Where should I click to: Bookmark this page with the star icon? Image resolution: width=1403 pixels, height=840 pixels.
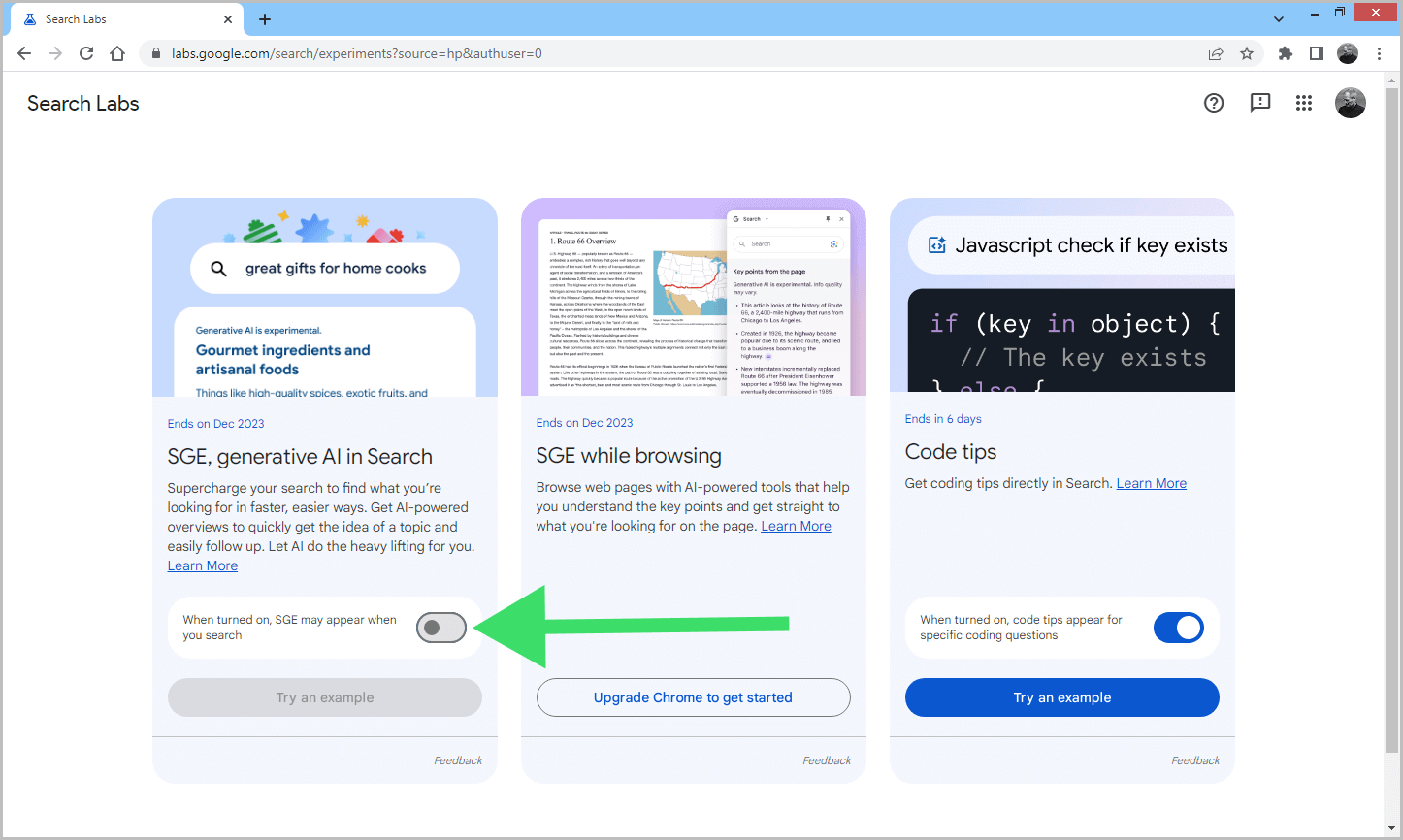1247,54
